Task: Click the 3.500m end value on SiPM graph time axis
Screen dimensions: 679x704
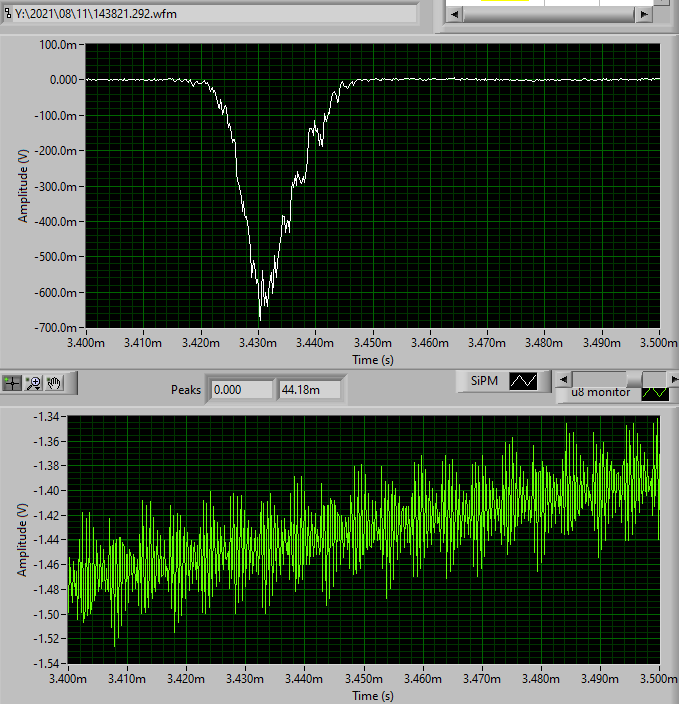Action: click(x=658, y=343)
